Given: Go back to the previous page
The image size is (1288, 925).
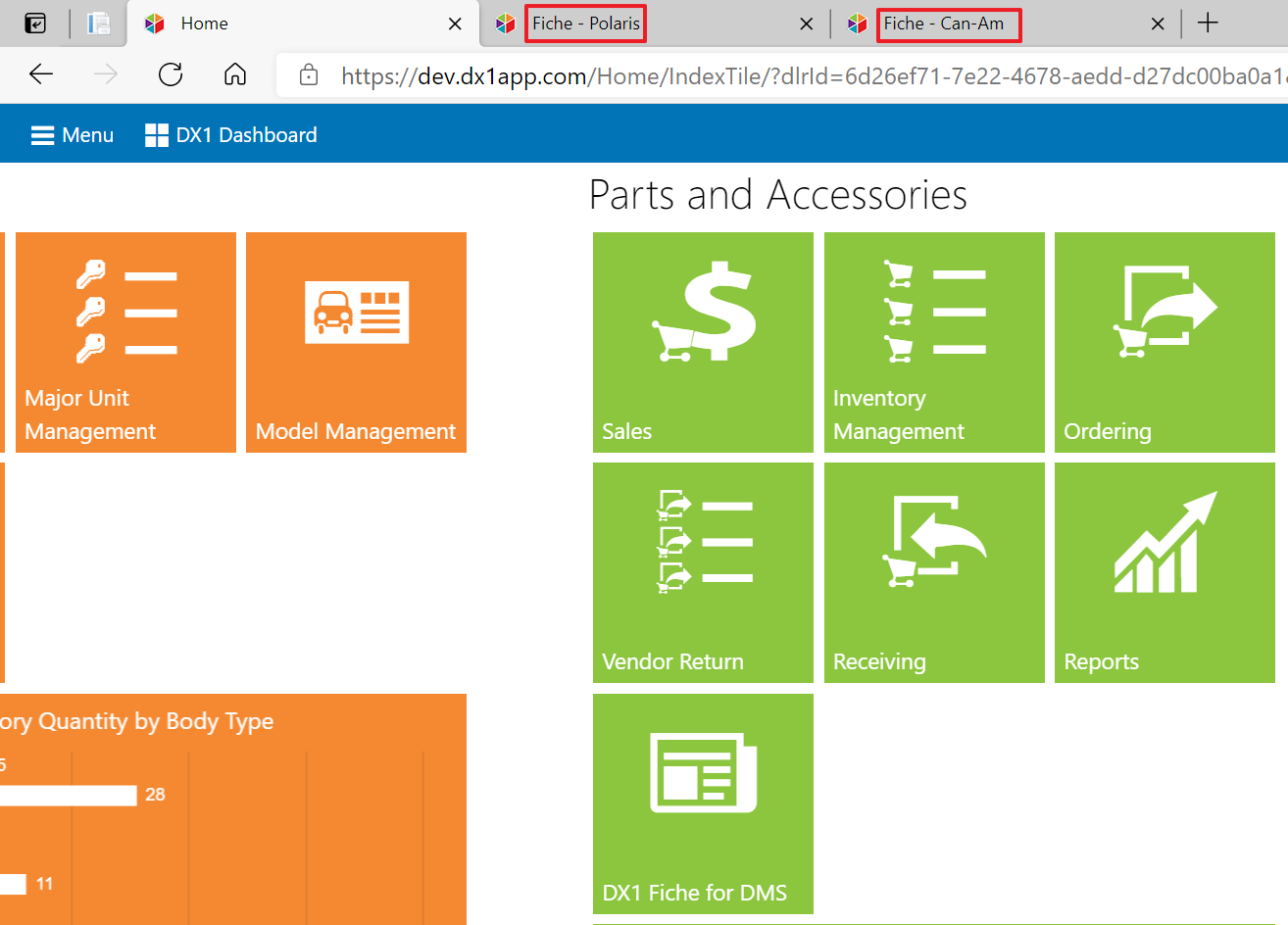Looking at the screenshot, I should (41, 74).
